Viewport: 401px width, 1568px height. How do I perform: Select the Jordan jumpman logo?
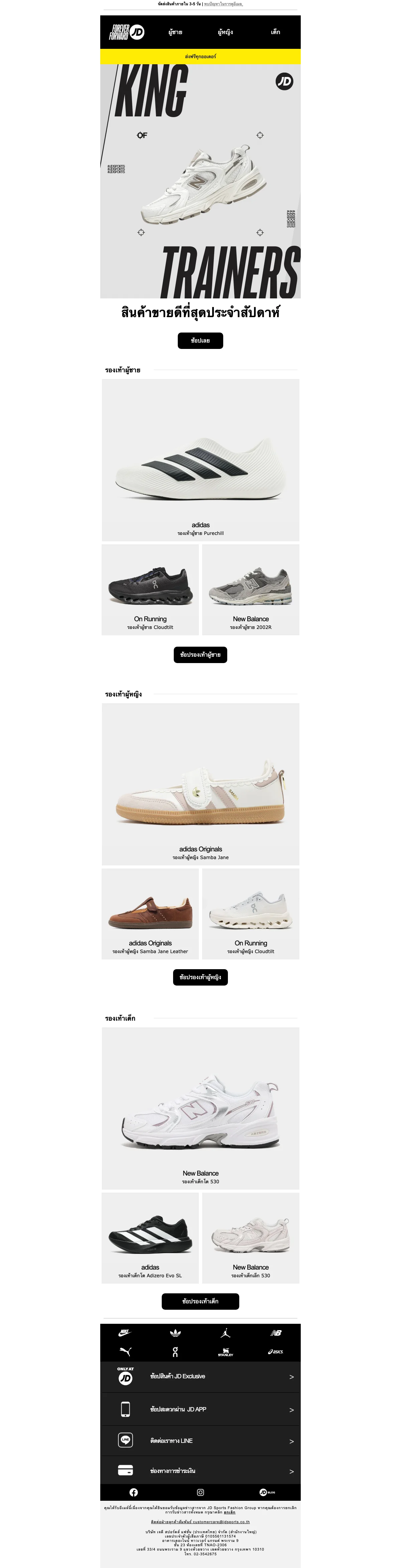(226, 1332)
